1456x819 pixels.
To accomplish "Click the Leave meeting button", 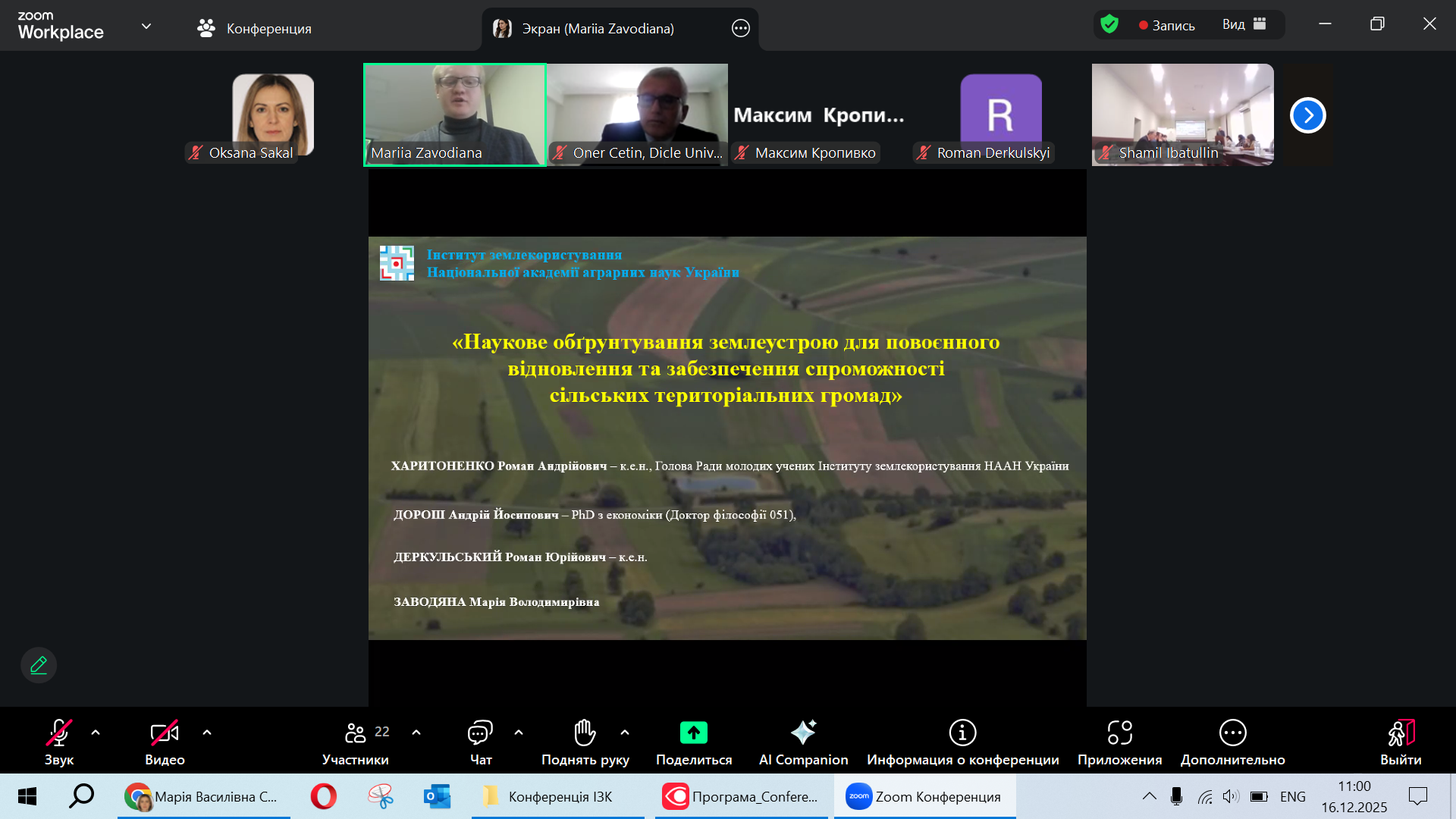I will [1400, 742].
